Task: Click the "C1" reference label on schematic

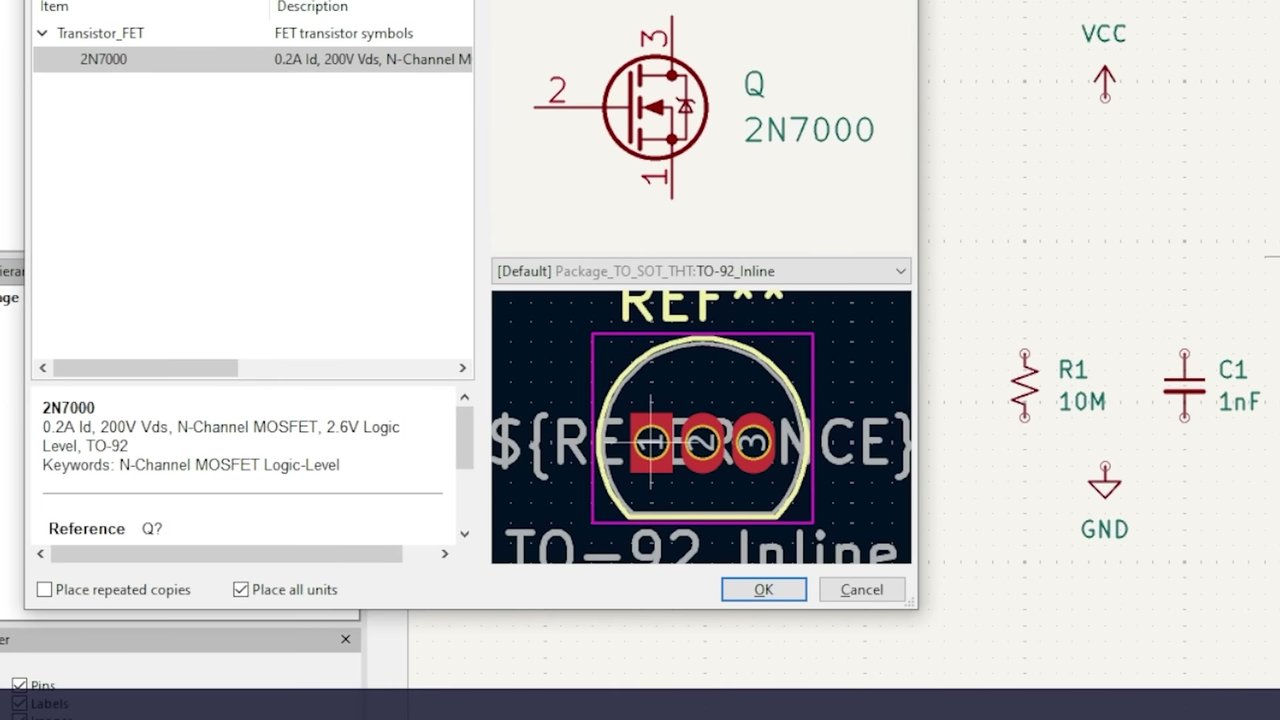Action: (x=1233, y=370)
